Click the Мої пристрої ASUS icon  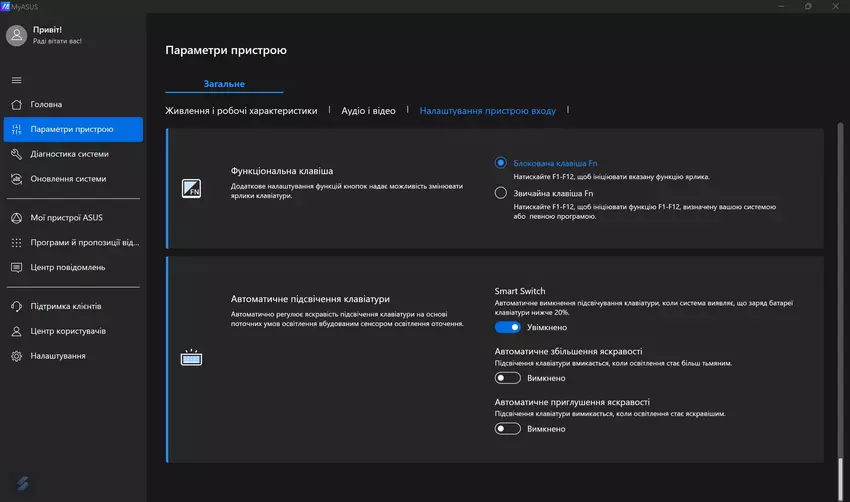(16, 218)
